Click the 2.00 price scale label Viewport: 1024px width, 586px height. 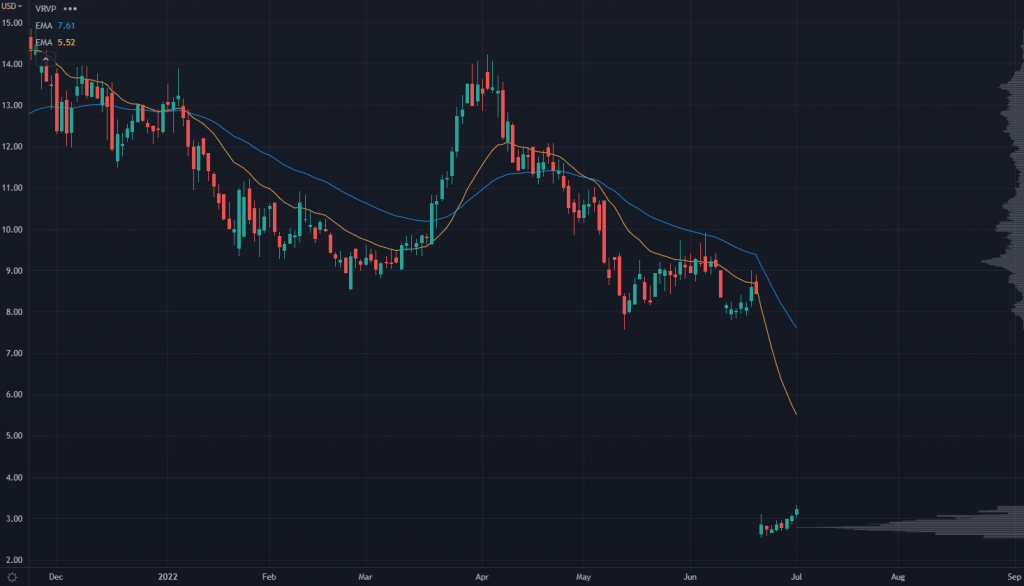pyautogui.click(x=14, y=560)
